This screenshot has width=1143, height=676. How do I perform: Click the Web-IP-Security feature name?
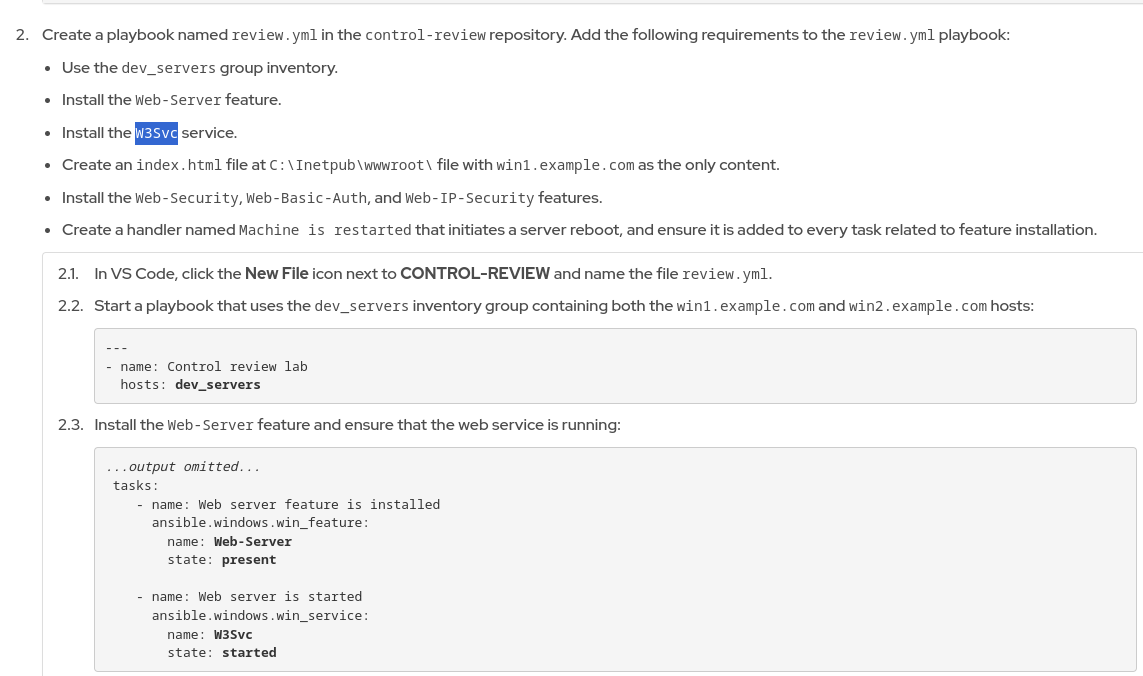coord(469,198)
